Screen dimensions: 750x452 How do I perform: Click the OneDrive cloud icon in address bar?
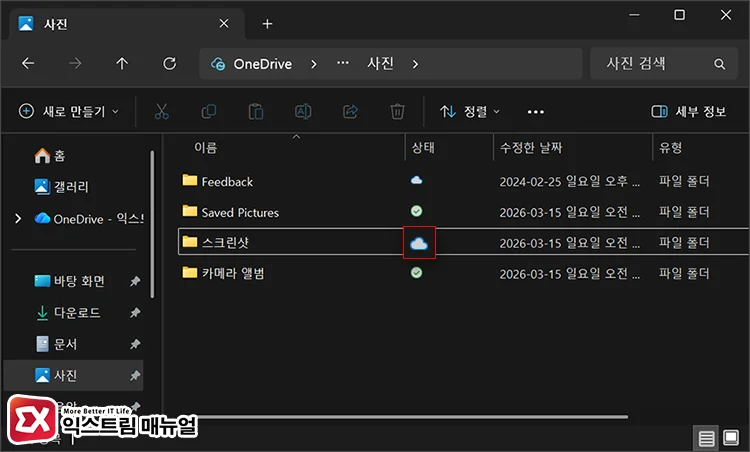[218, 64]
